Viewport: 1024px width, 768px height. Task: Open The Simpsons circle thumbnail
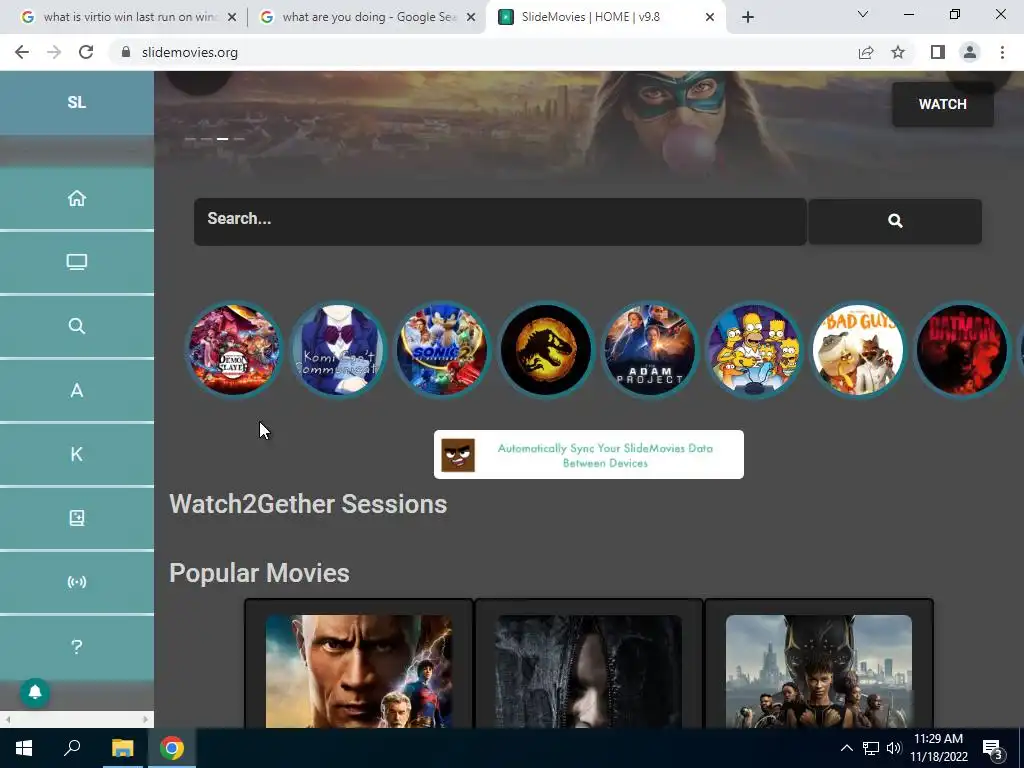pos(754,350)
